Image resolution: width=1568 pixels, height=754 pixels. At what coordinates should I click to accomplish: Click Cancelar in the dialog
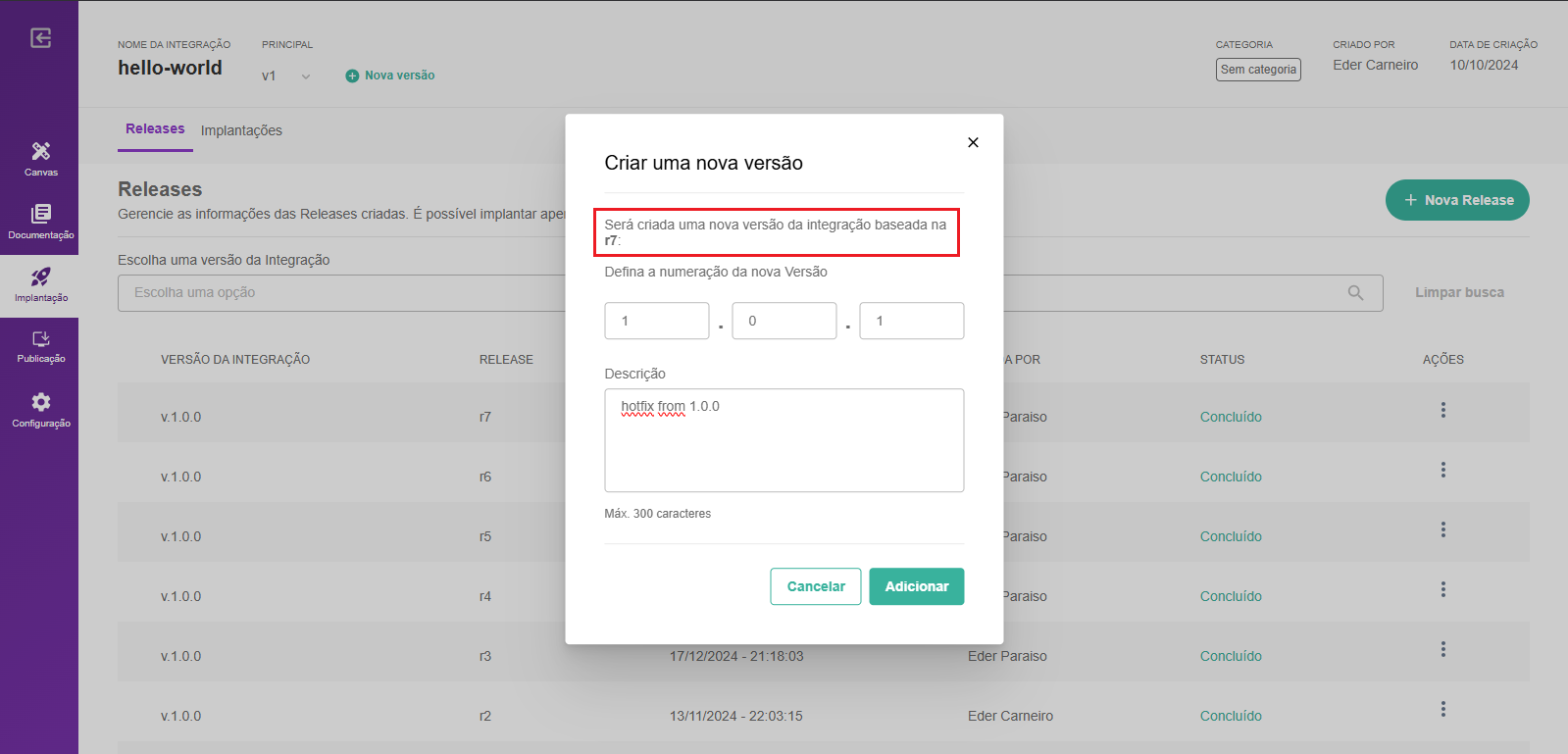click(x=815, y=586)
